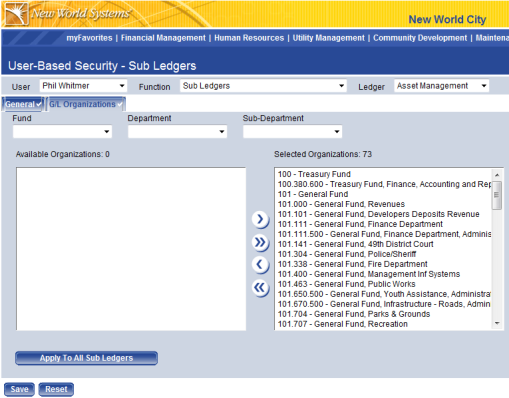Open the Financial Management menu
The width and height of the screenshot is (509, 398).
click(163, 38)
